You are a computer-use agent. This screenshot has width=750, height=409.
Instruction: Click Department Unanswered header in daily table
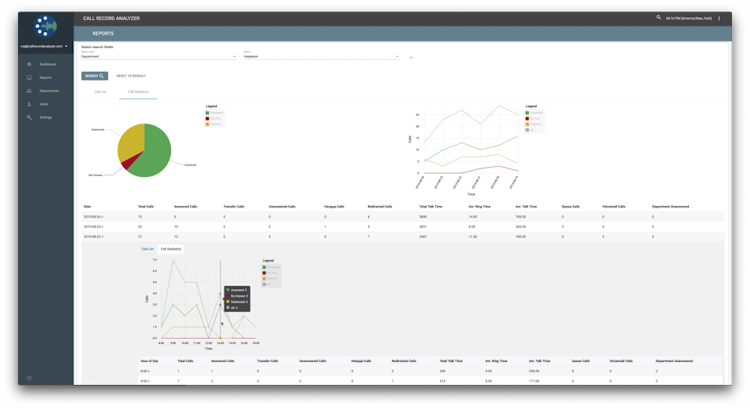[671, 207]
